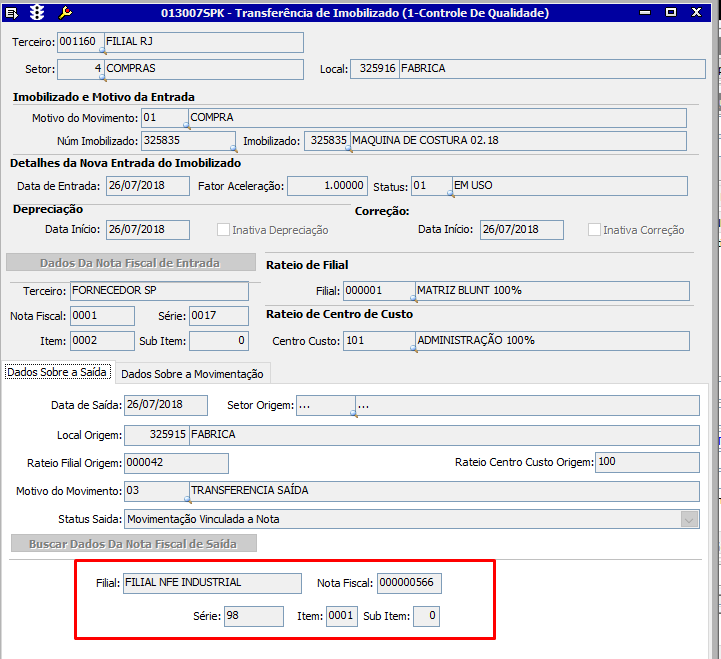The height and width of the screenshot is (659, 721).
Task: Click EM USO status text
Action: point(473,185)
